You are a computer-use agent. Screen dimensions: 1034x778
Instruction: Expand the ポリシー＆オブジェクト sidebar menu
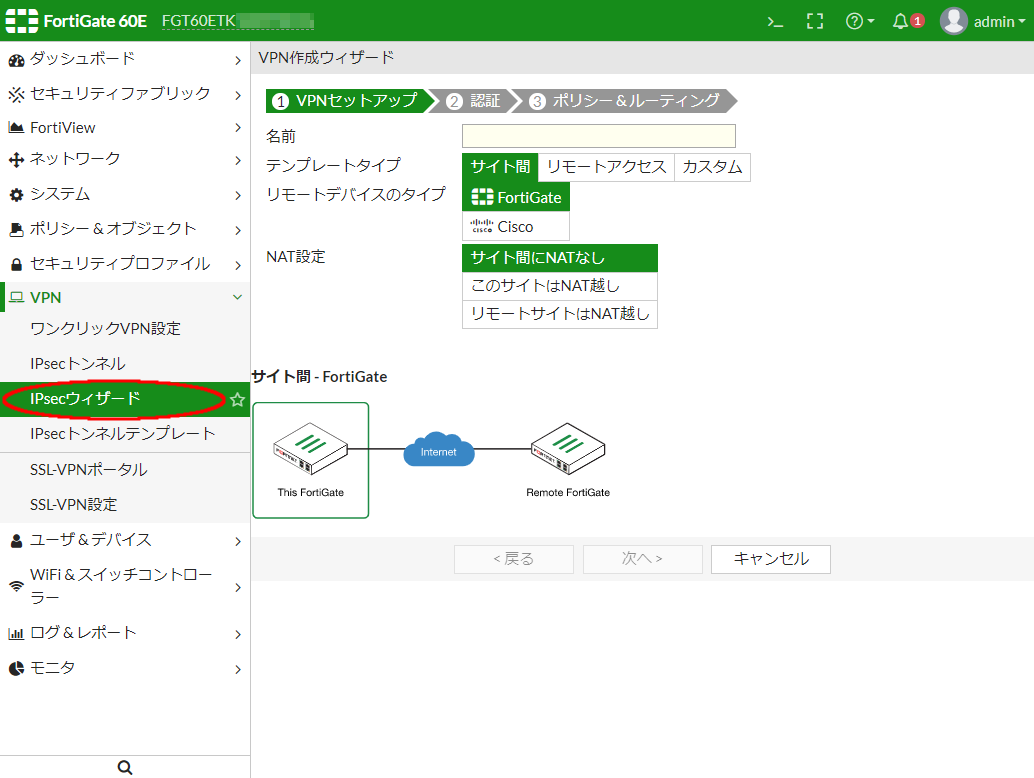[124, 229]
